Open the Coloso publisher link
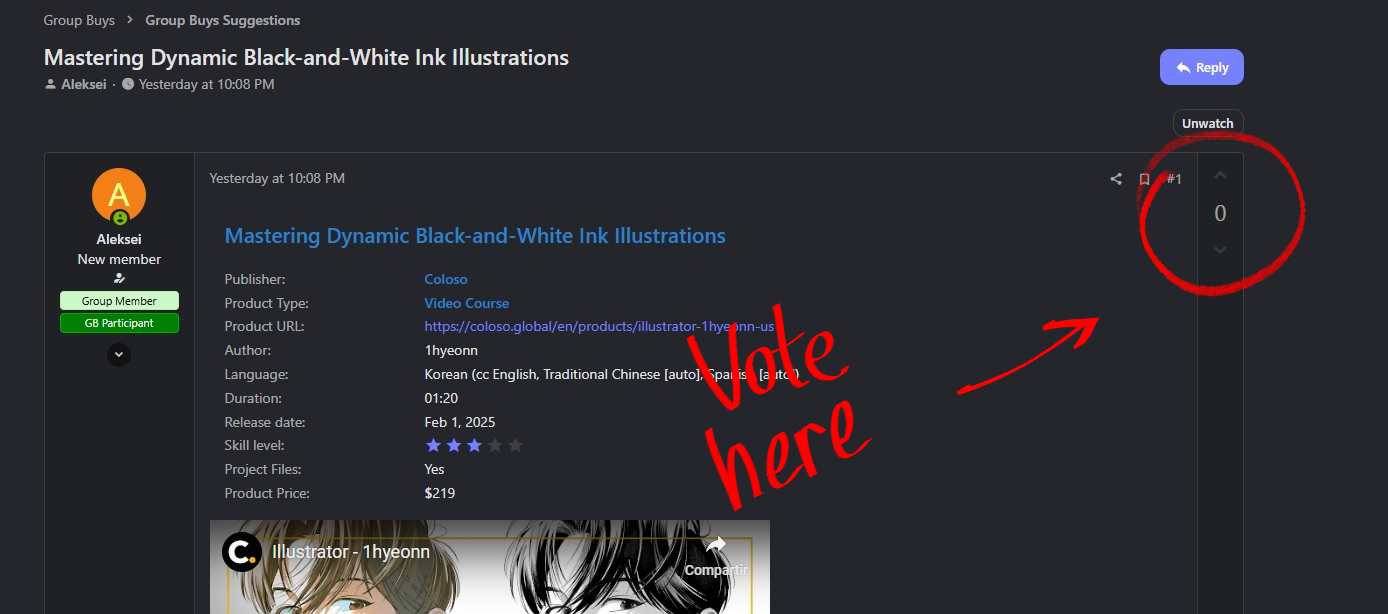 pos(446,279)
